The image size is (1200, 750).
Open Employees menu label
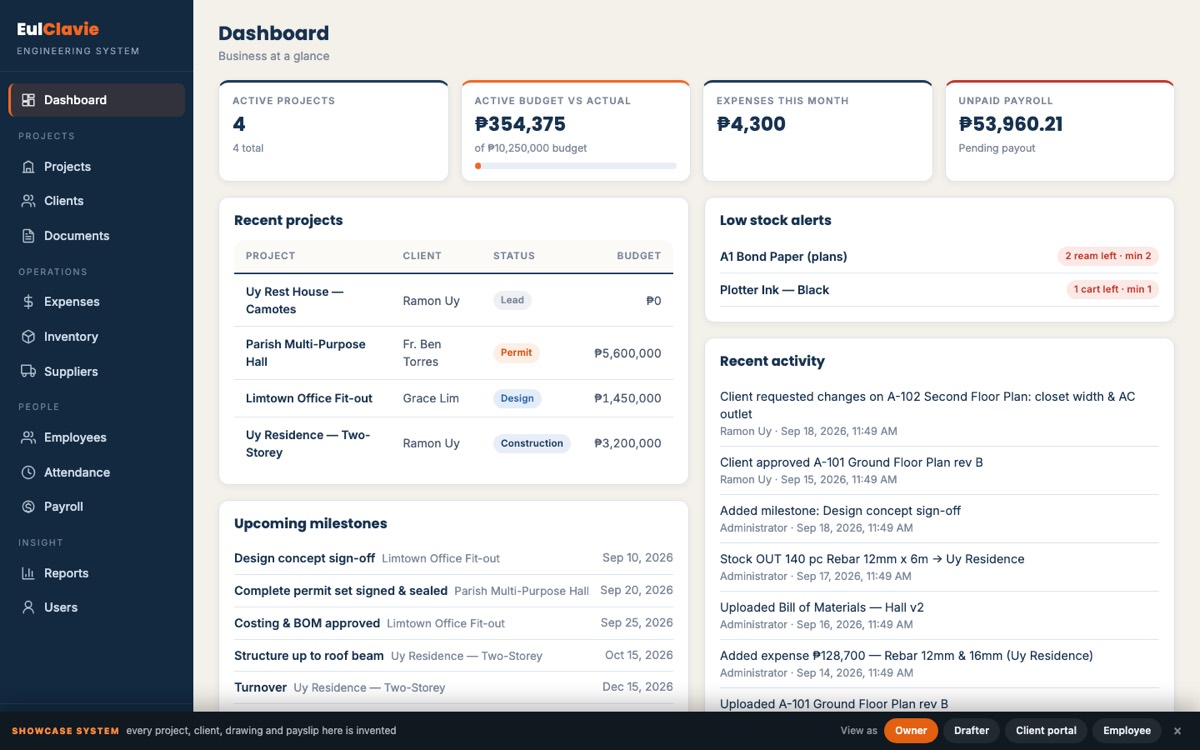[75, 438]
